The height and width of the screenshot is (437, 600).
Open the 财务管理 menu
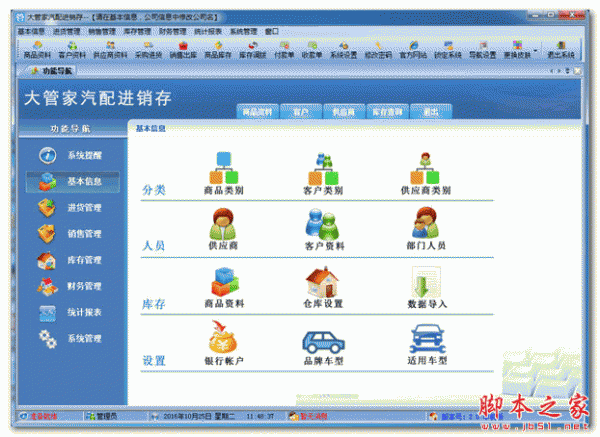(173, 31)
